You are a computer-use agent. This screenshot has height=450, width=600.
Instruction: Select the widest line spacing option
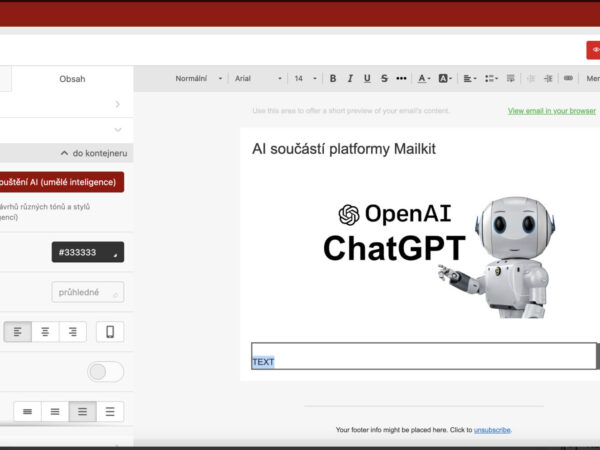tap(110, 411)
